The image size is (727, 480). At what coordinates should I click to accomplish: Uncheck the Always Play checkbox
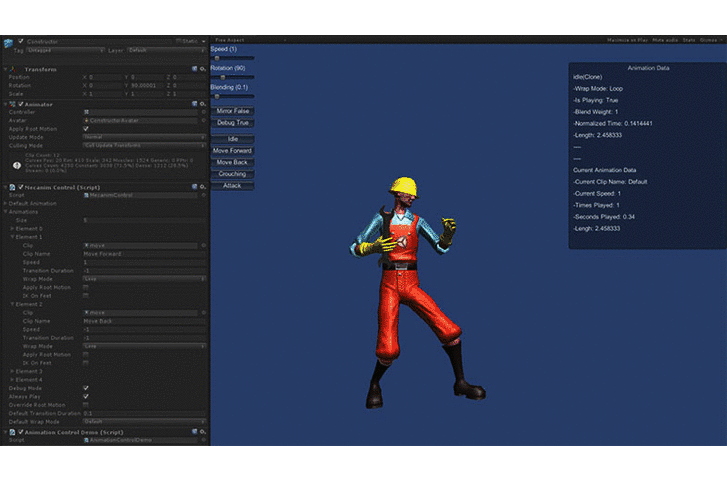tap(86, 397)
